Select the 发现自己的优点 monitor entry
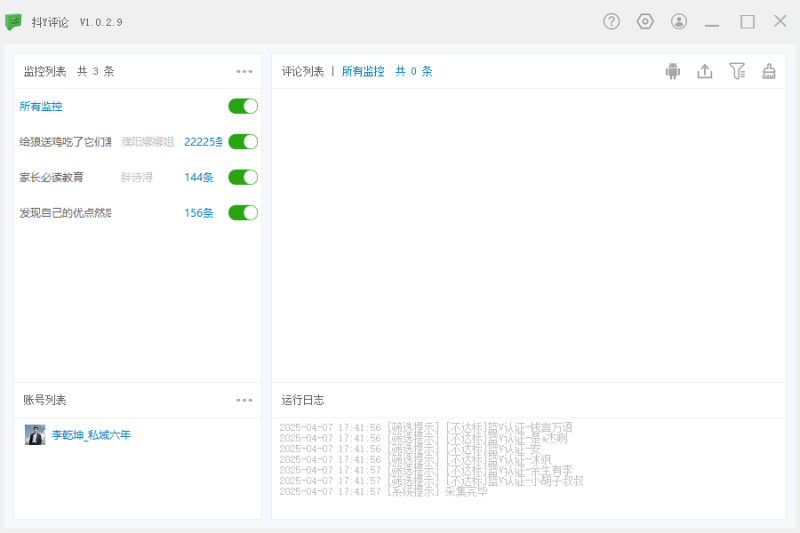Image resolution: width=800 pixels, height=533 pixels. click(x=65, y=213)
